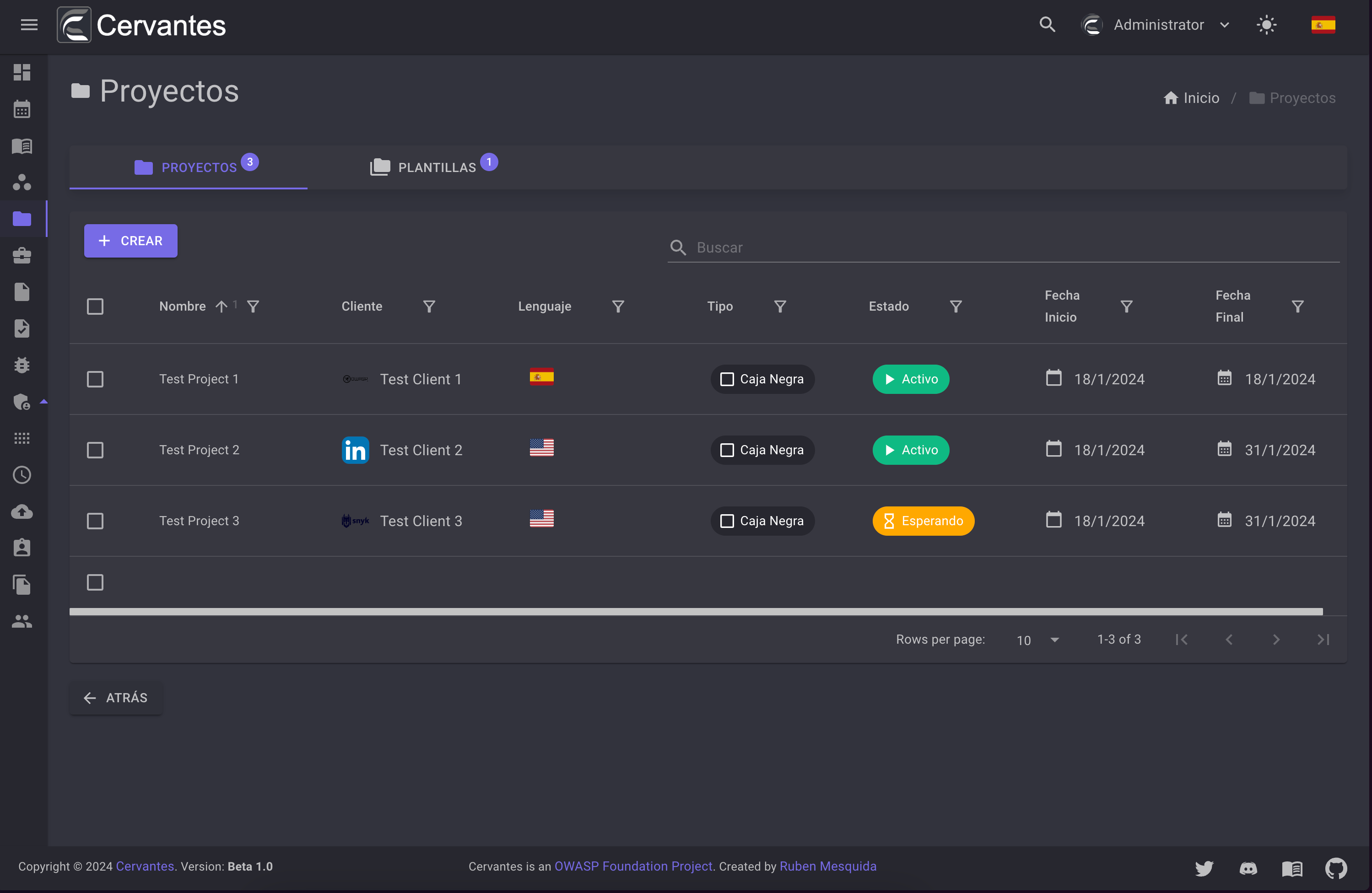Image resolution: width=1372 pixels, height=893 pixels.
Task: Go to Inicio breadcrumb link
Action: point(1192,98)
